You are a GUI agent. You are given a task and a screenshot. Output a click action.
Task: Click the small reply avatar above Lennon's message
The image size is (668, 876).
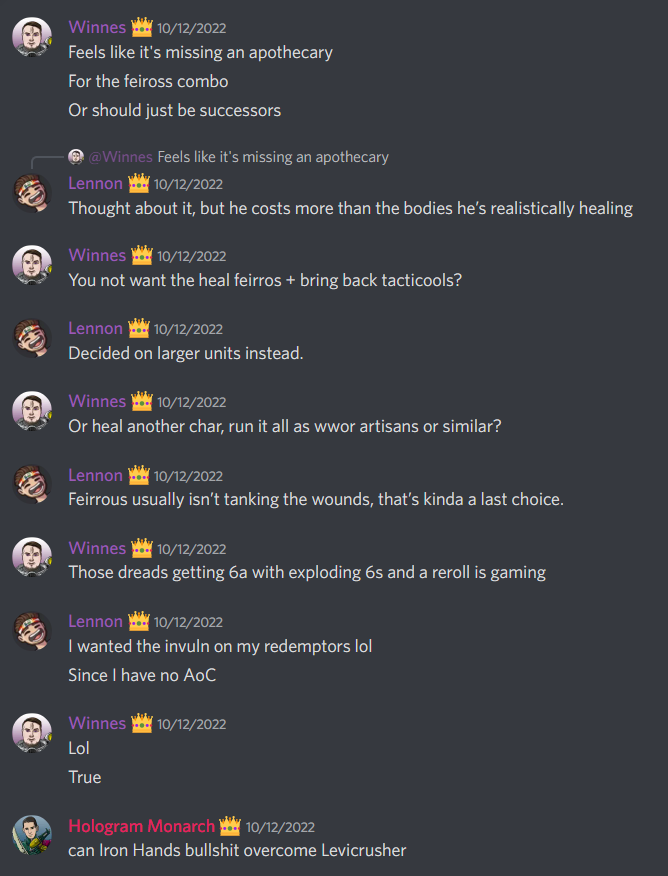pos(76,157)
